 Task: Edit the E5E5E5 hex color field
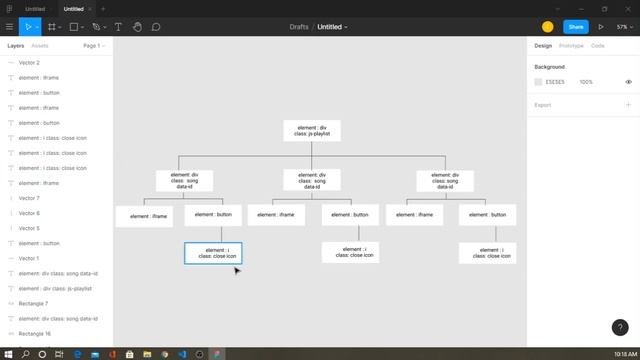(555, 82)
